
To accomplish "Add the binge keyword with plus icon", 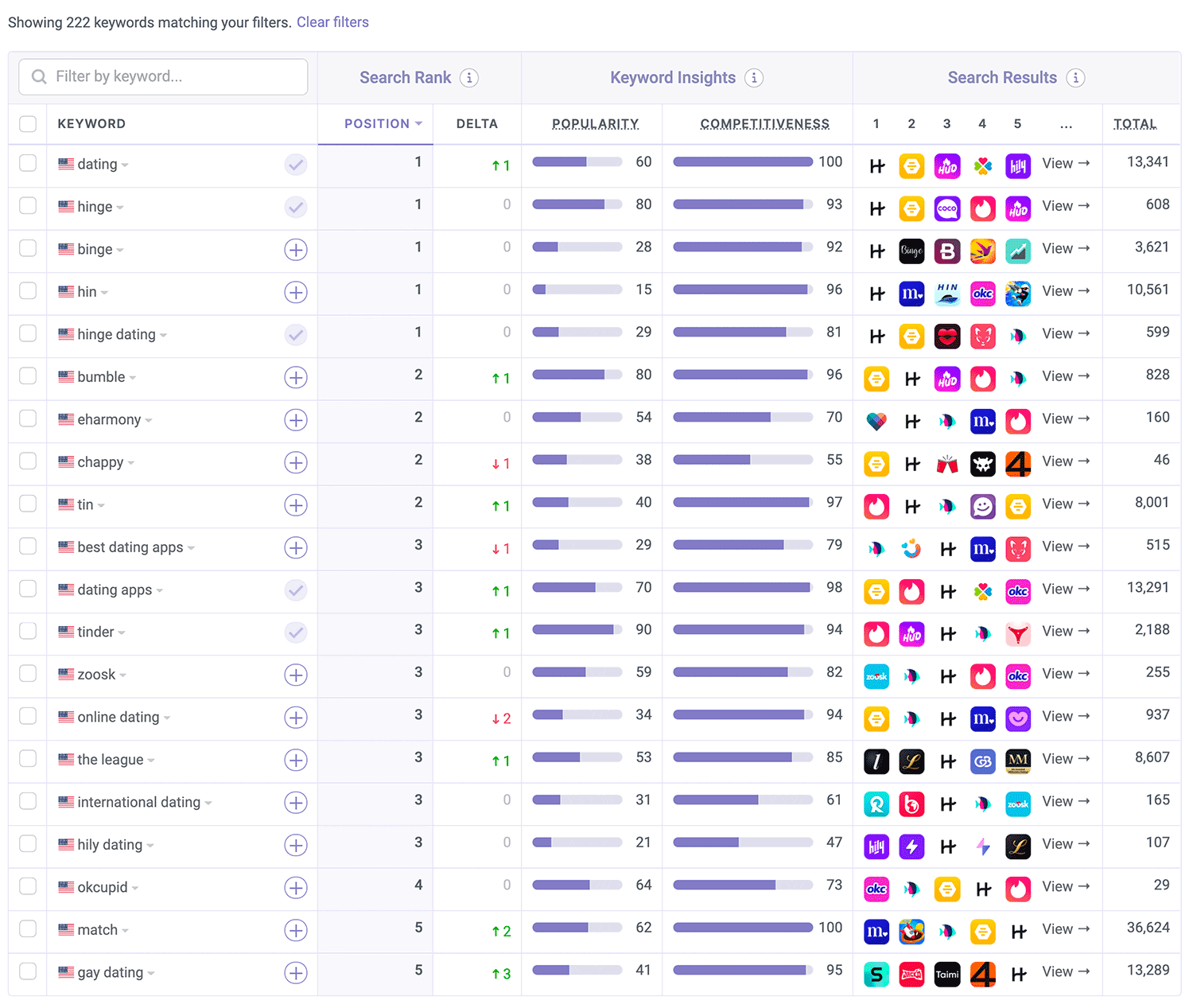I will [x=296, y=250].
